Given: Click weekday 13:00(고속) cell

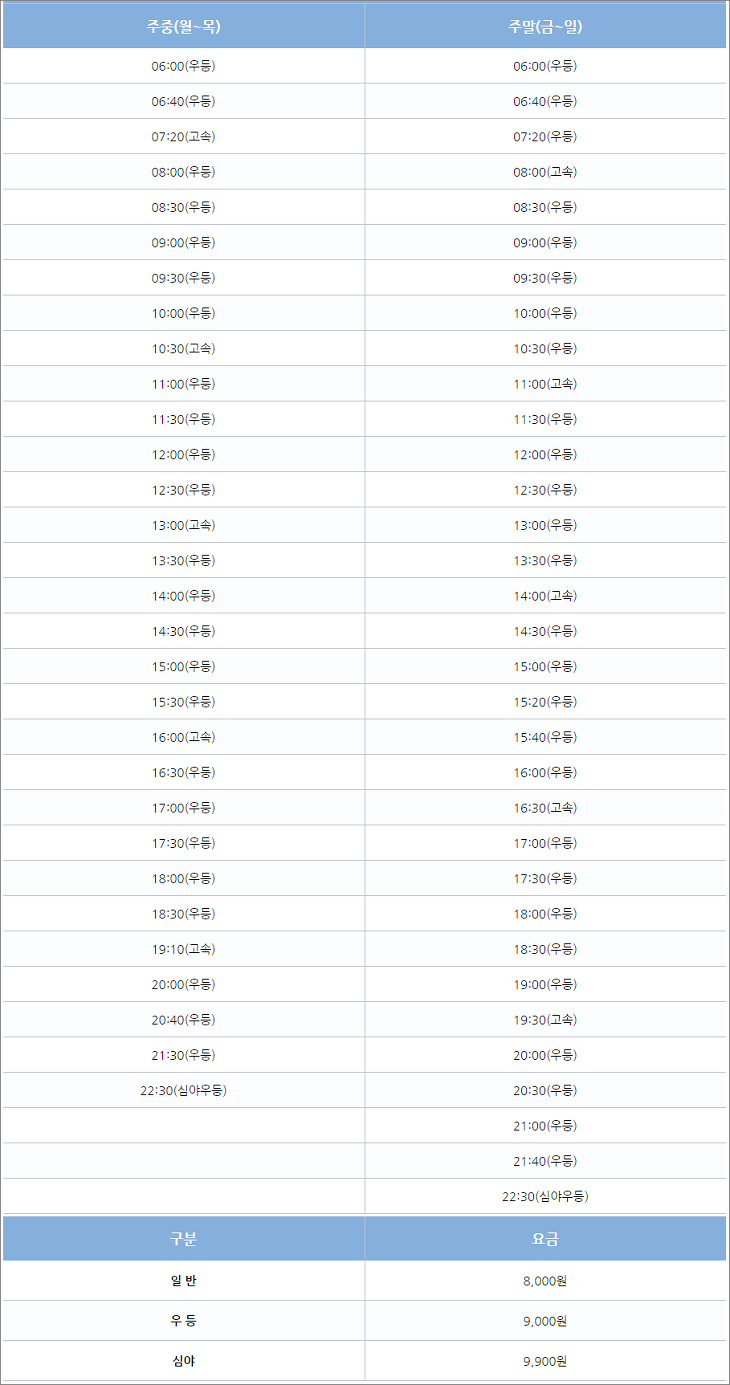Looking at the screenshot, I should 183,525.
